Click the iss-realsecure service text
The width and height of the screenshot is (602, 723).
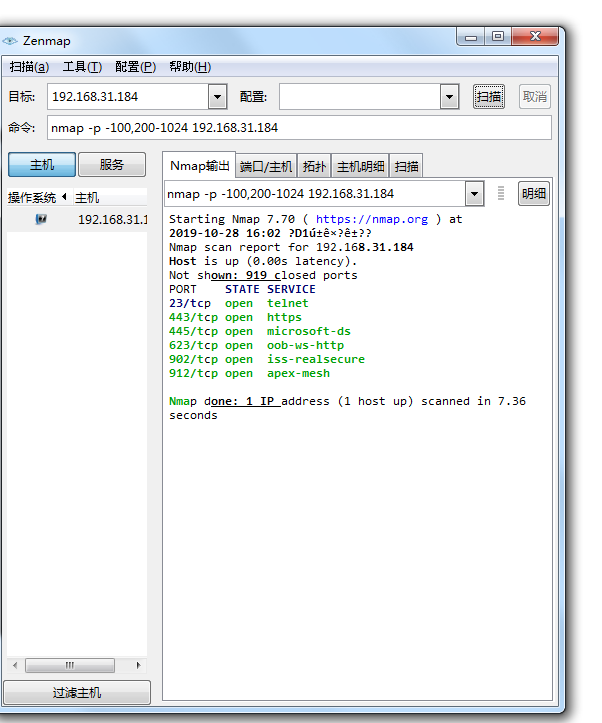tap(316, 359)
